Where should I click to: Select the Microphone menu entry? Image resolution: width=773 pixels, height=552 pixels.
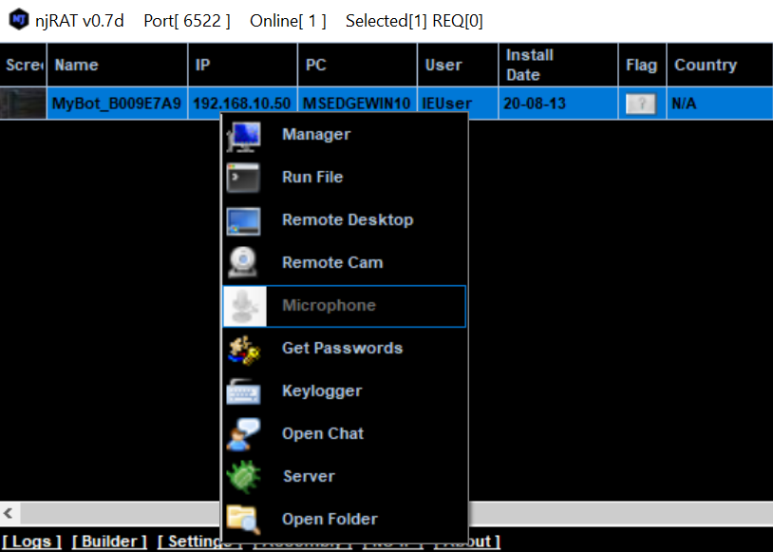click(x=344, y=306)
